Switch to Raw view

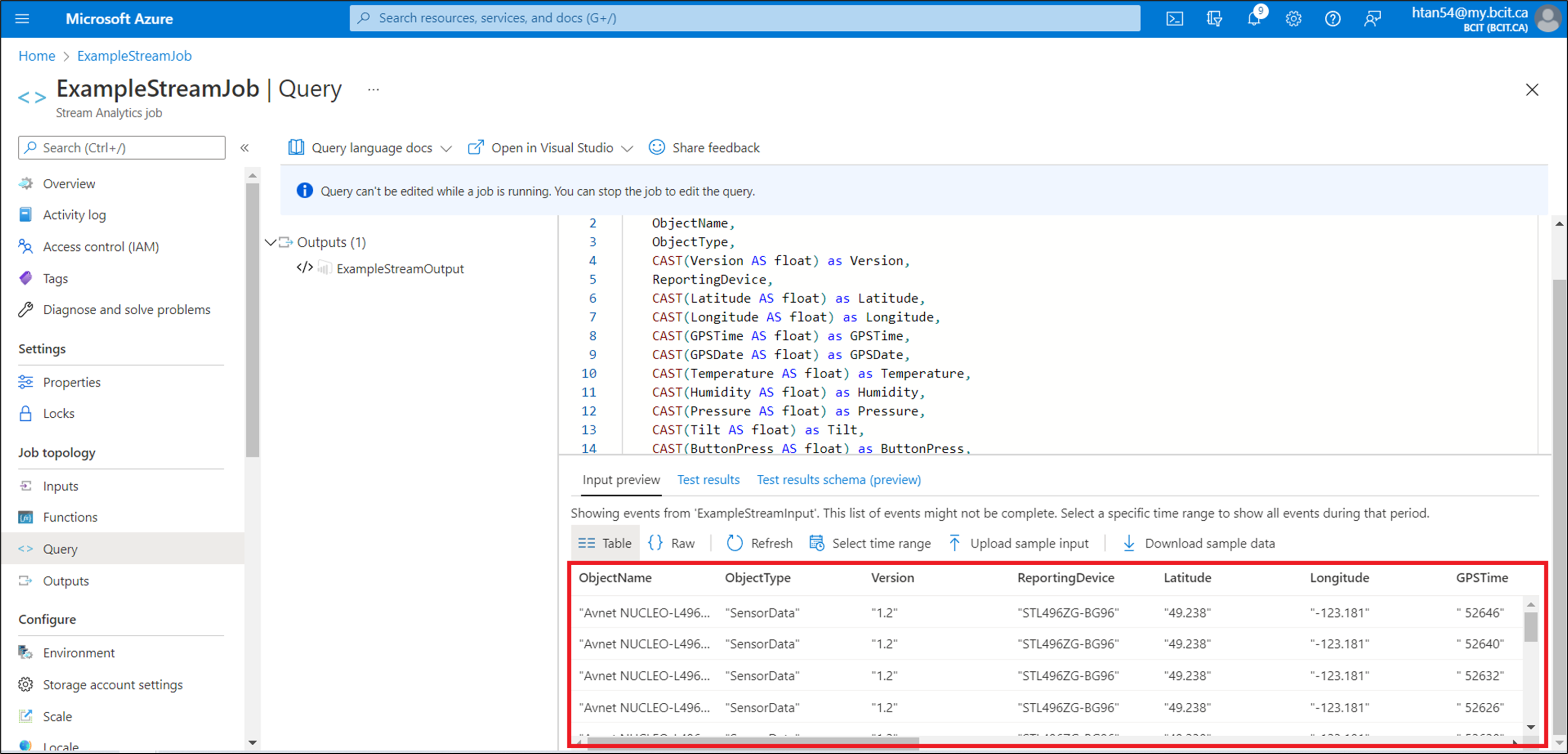coord(672,543)
